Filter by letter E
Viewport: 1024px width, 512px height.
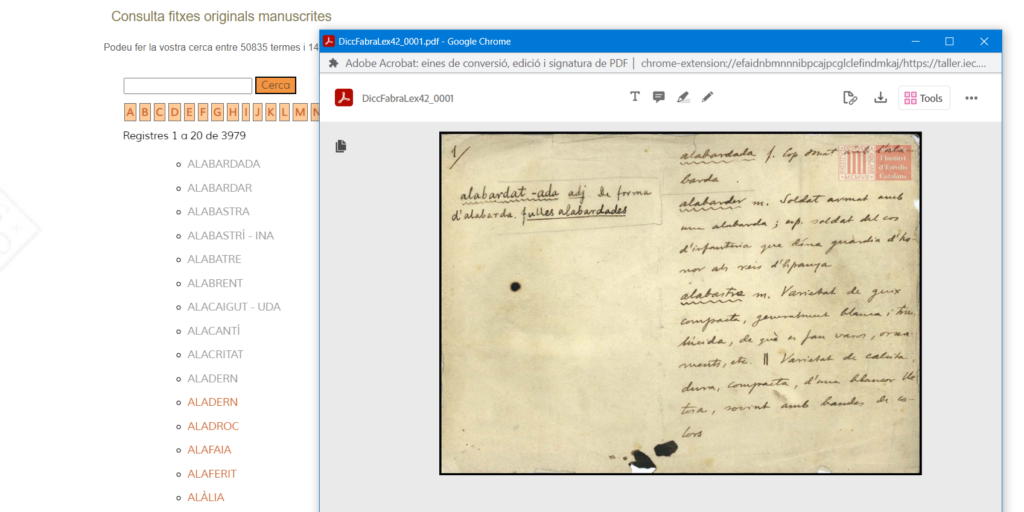(x=189, y=112)
